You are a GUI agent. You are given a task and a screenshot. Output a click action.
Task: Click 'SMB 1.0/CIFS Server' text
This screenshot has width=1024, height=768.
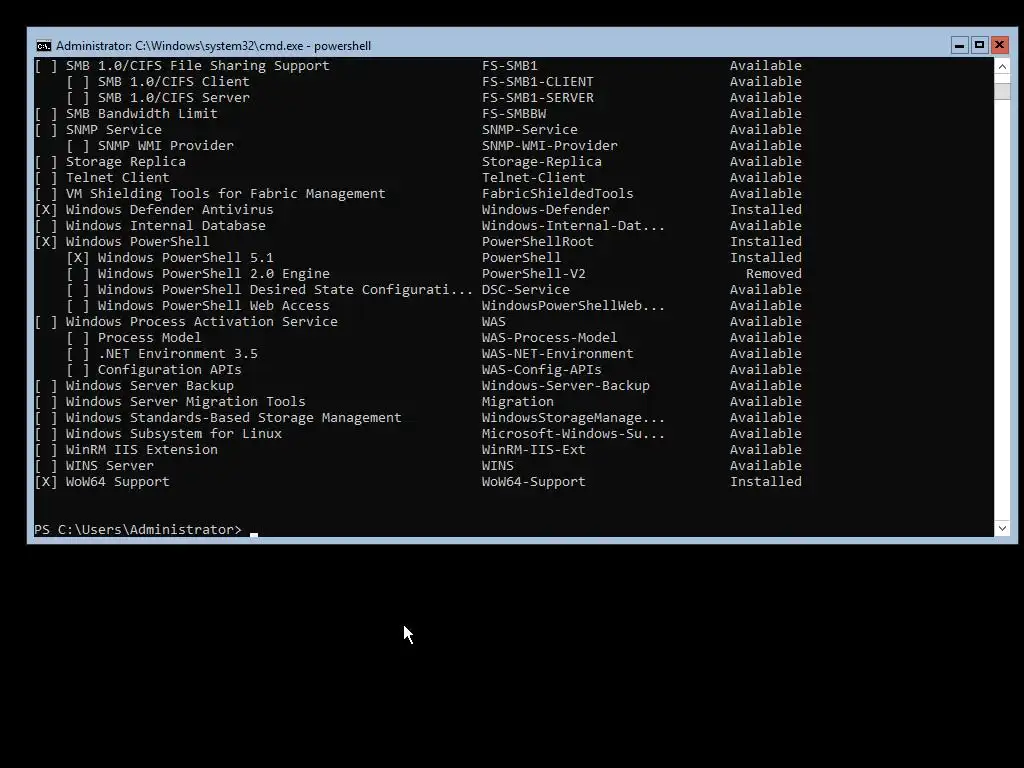coord(174,97)
